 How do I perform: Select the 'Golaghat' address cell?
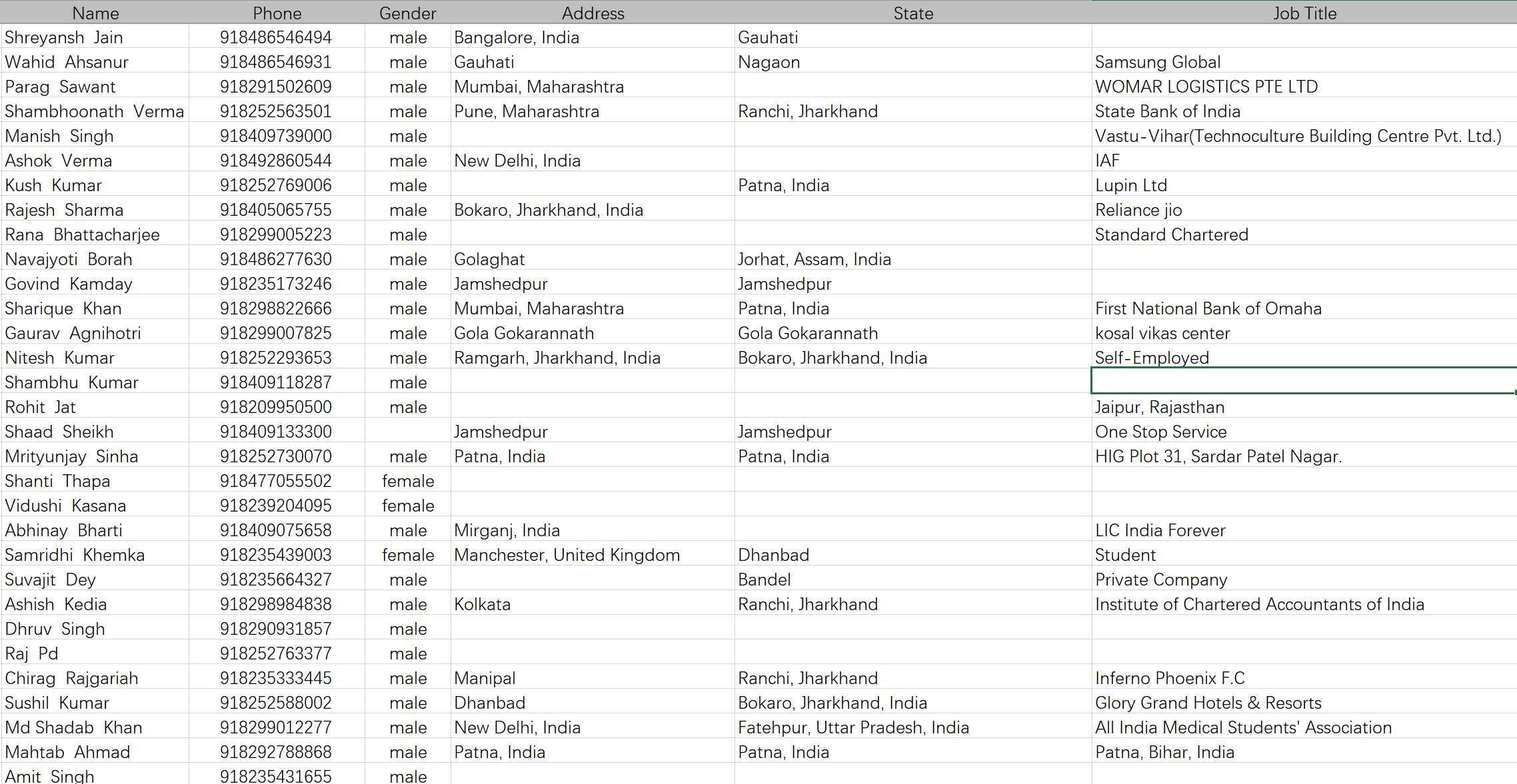[593, 259]
